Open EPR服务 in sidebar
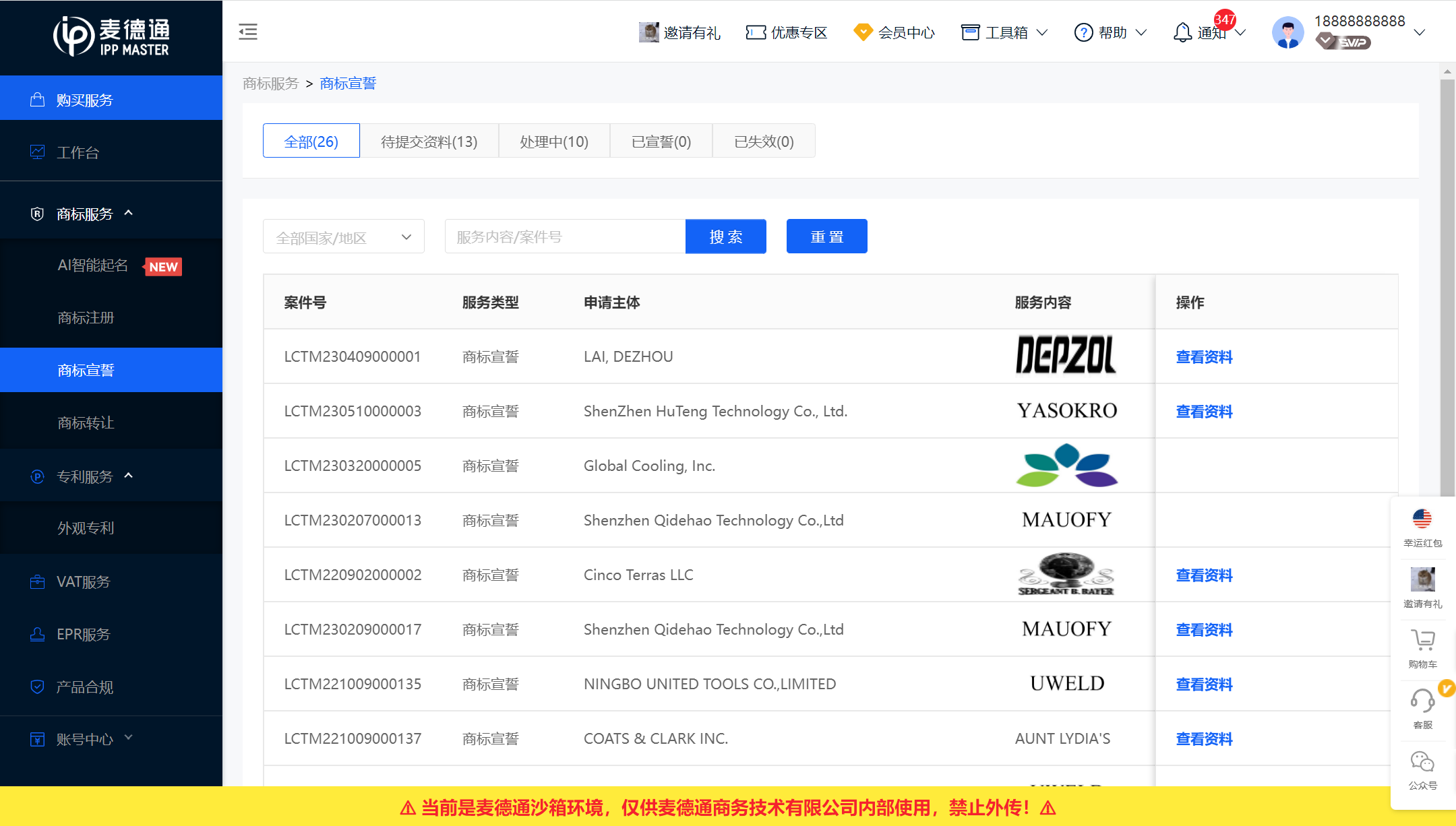This screenshot has width=1456, height=826. coord(111,634)
